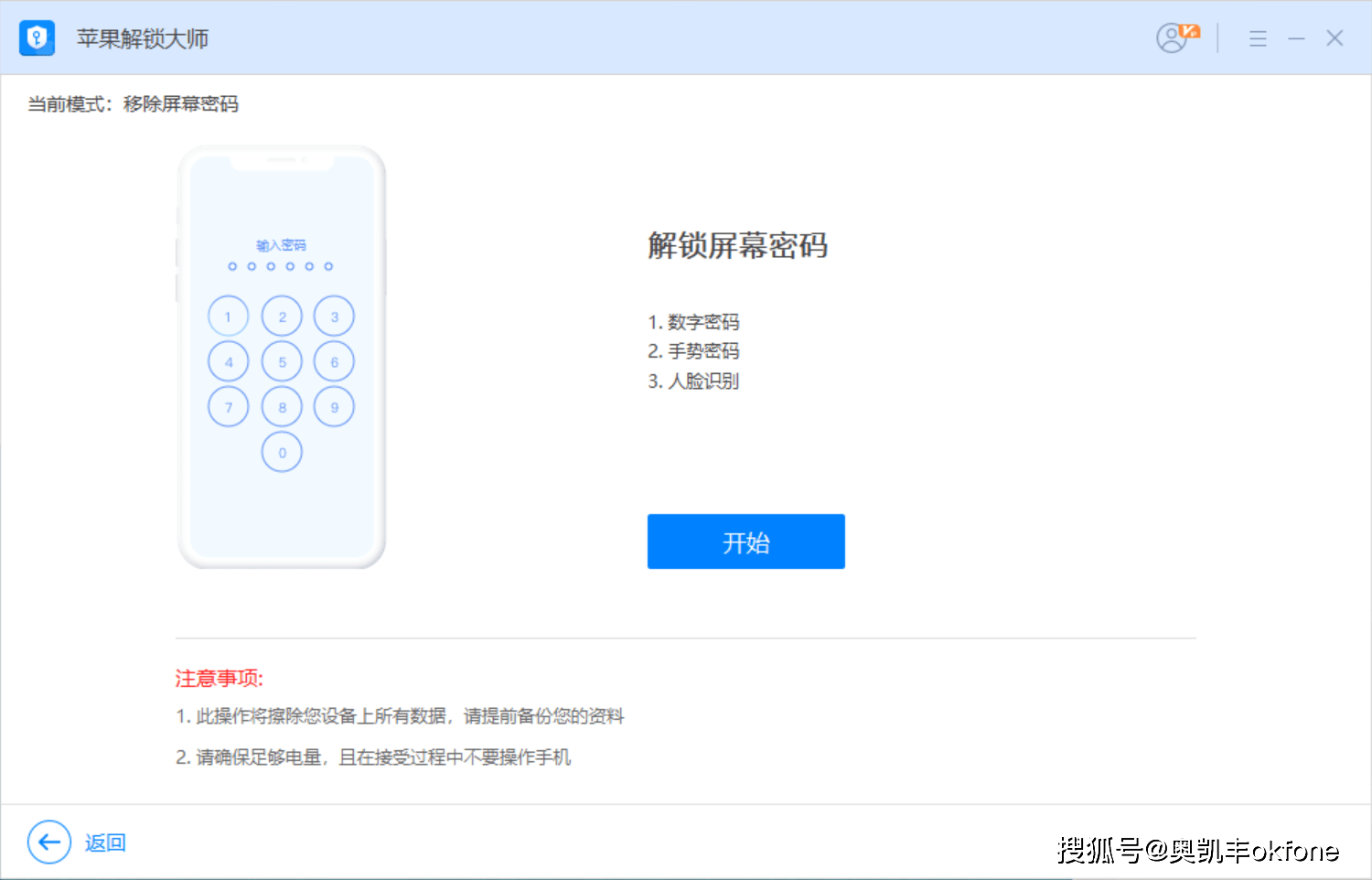Viewport: 1372px width, 880px height.
Task: Click the circular back arrow icon
Action: click(x=48, y=842)
